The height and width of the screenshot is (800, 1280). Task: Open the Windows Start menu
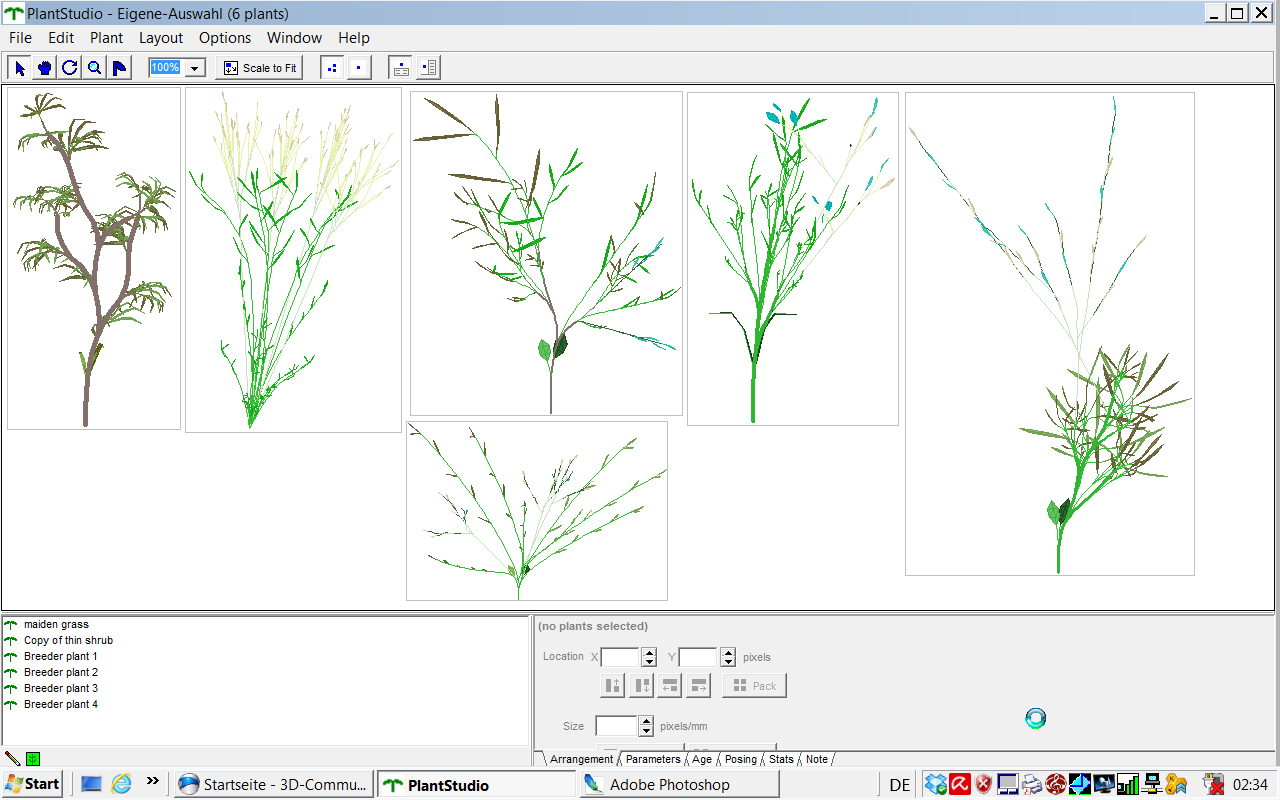click(x=32, y=784)
